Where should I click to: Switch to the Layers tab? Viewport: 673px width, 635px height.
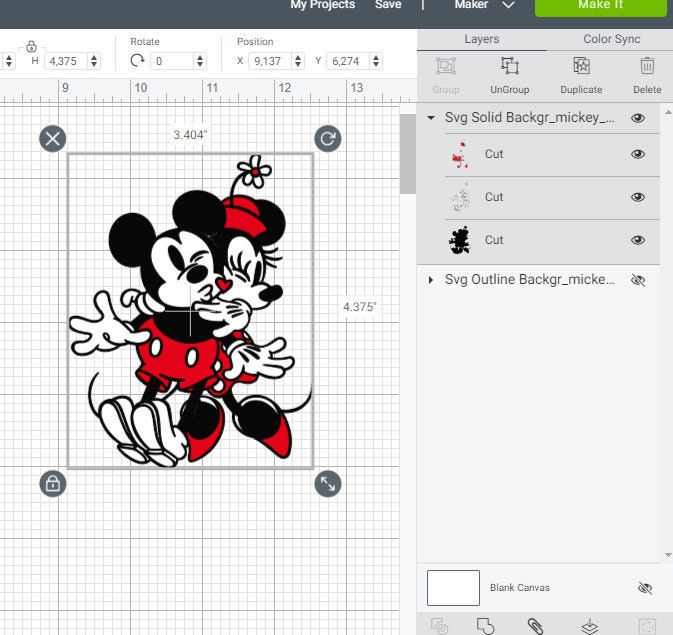pos(482,39)
